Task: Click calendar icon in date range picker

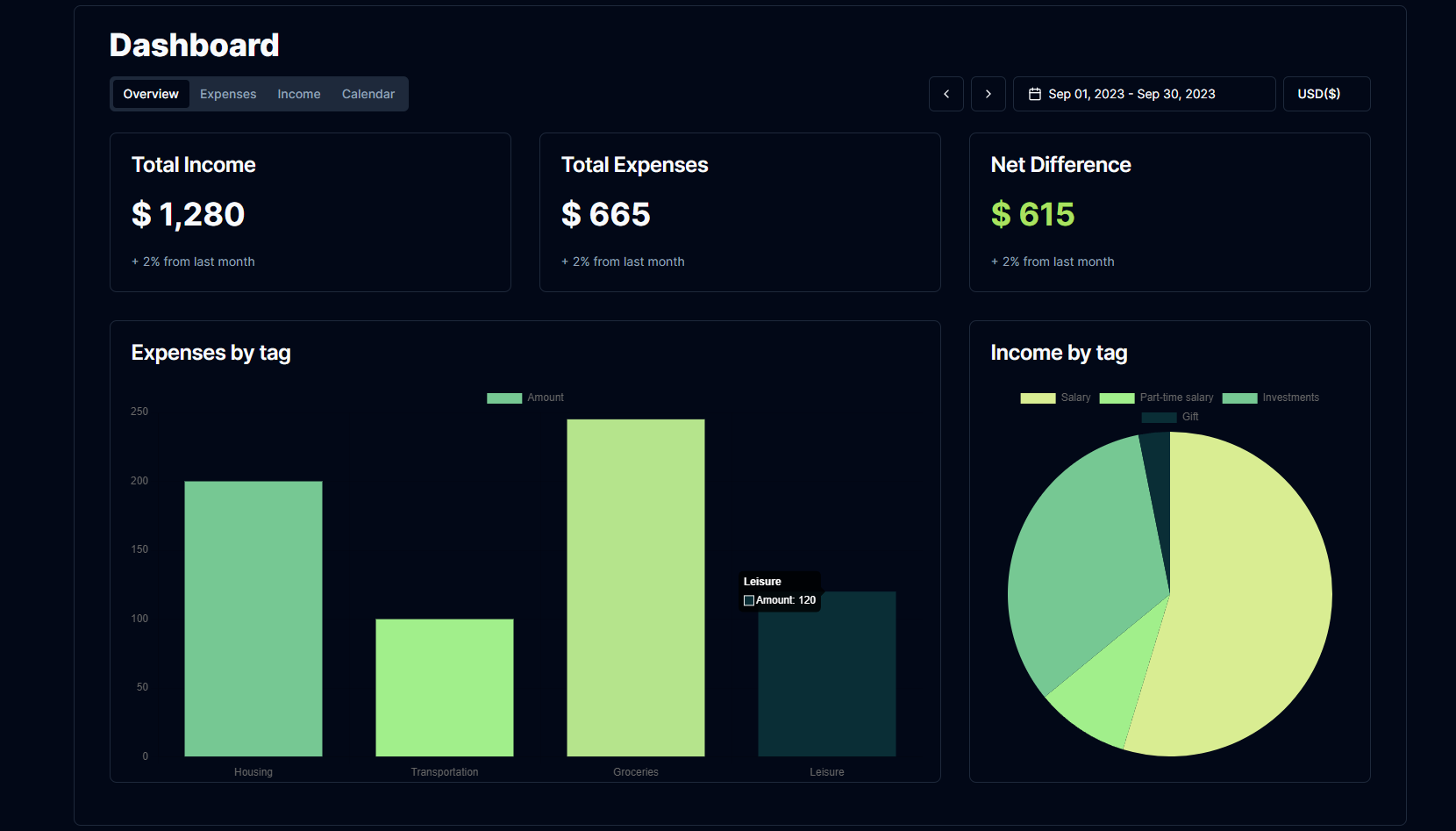Action: click(1035, 94)
